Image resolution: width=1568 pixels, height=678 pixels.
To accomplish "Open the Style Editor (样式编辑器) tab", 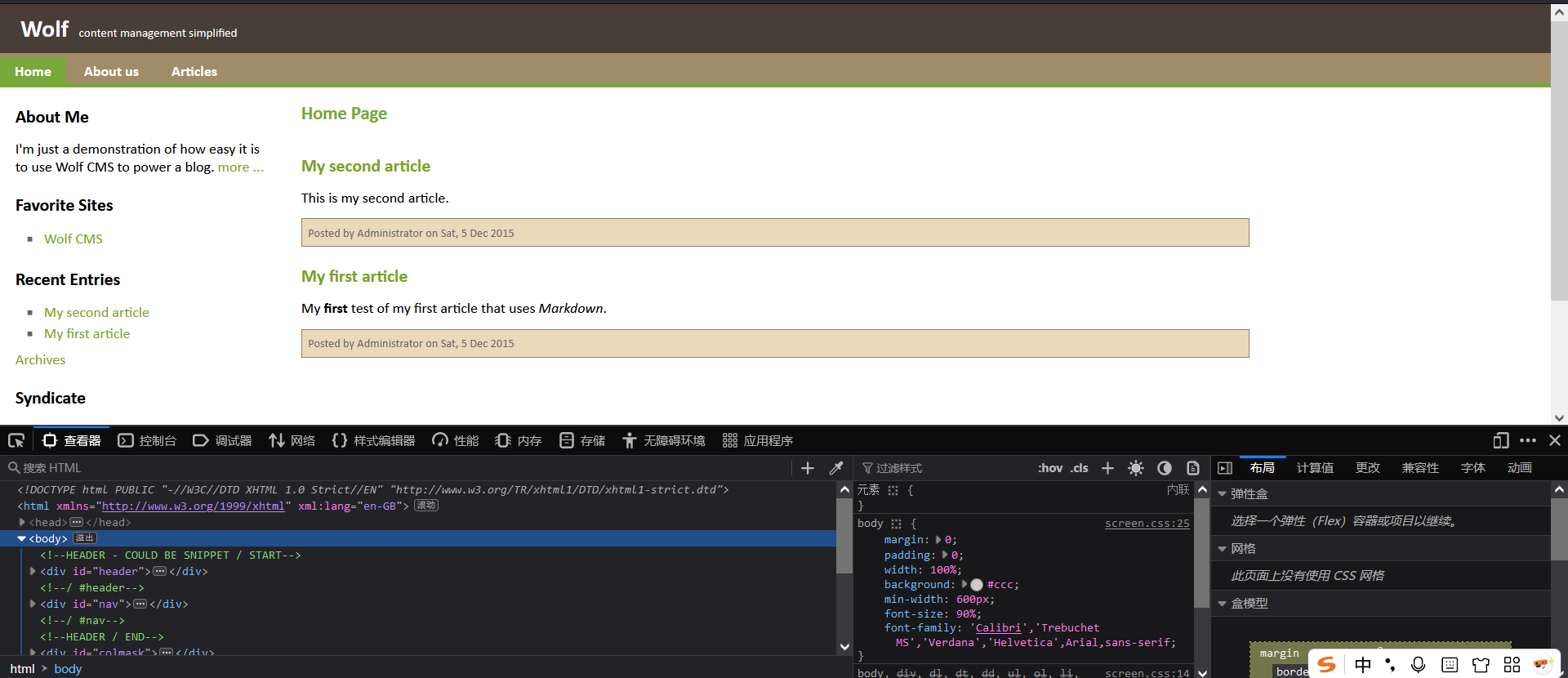I will 373,441.
